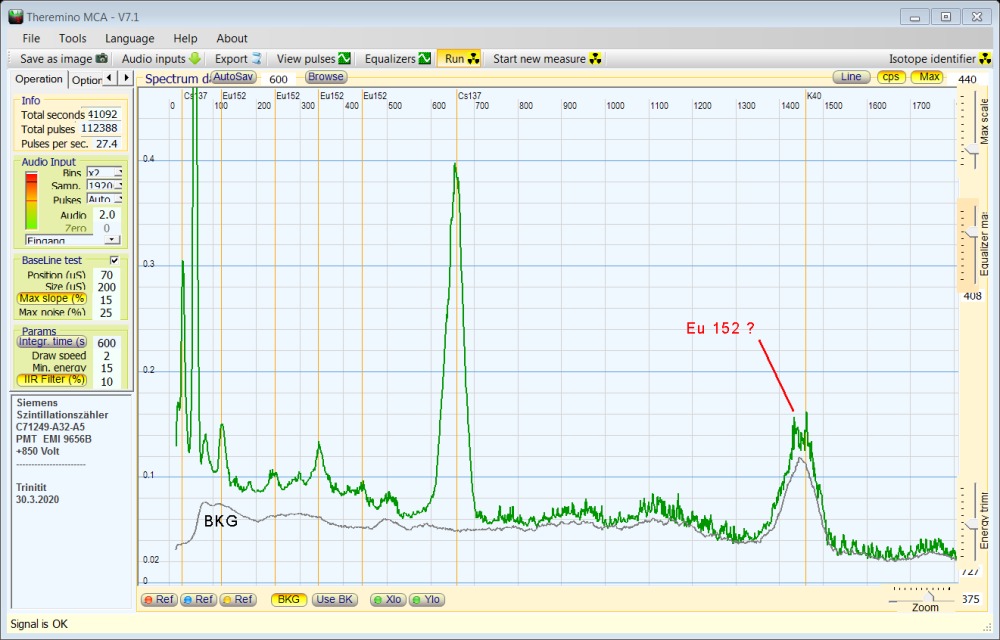
Task: Toggle the BaseLine test checkbox
Action: 113,260
